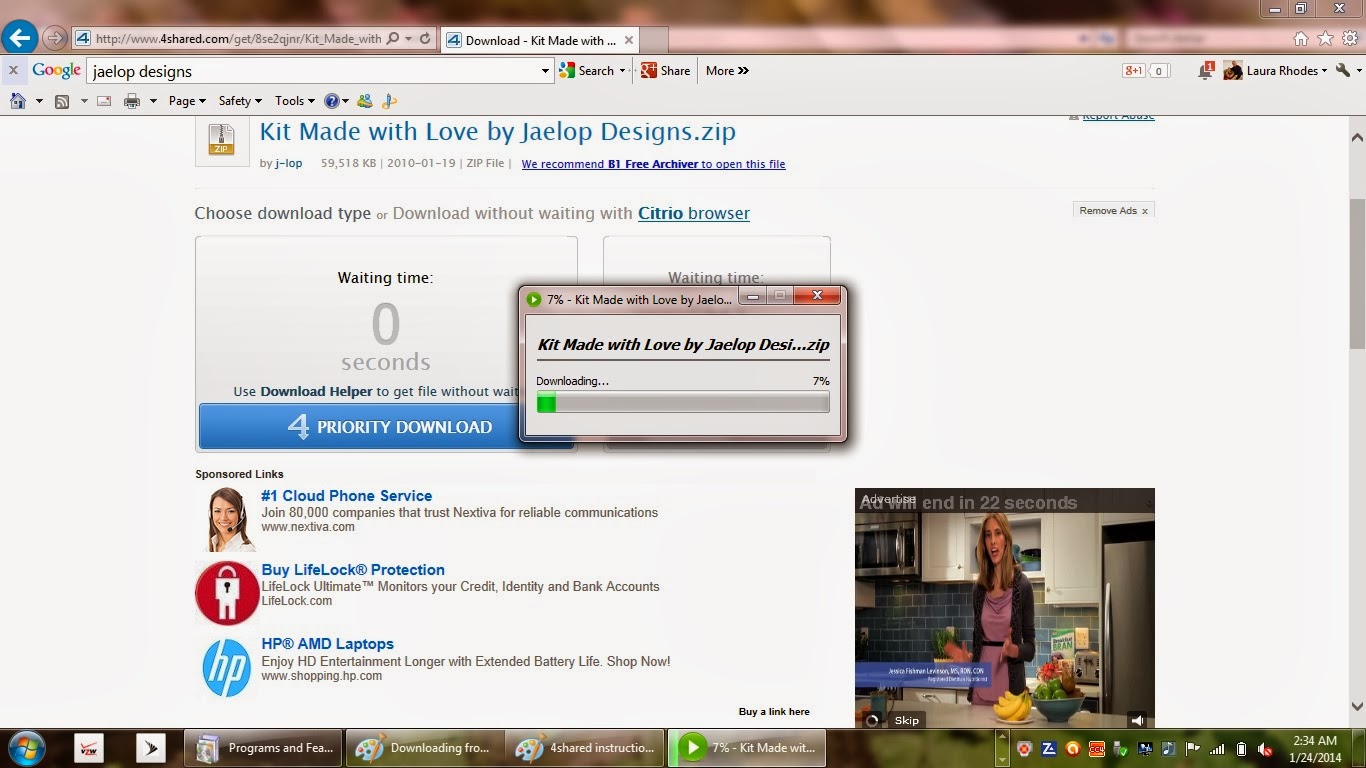Viewport: 1366px width, 768px height.
Task: Click the RSS feeds icon
Action: point(62,100)
